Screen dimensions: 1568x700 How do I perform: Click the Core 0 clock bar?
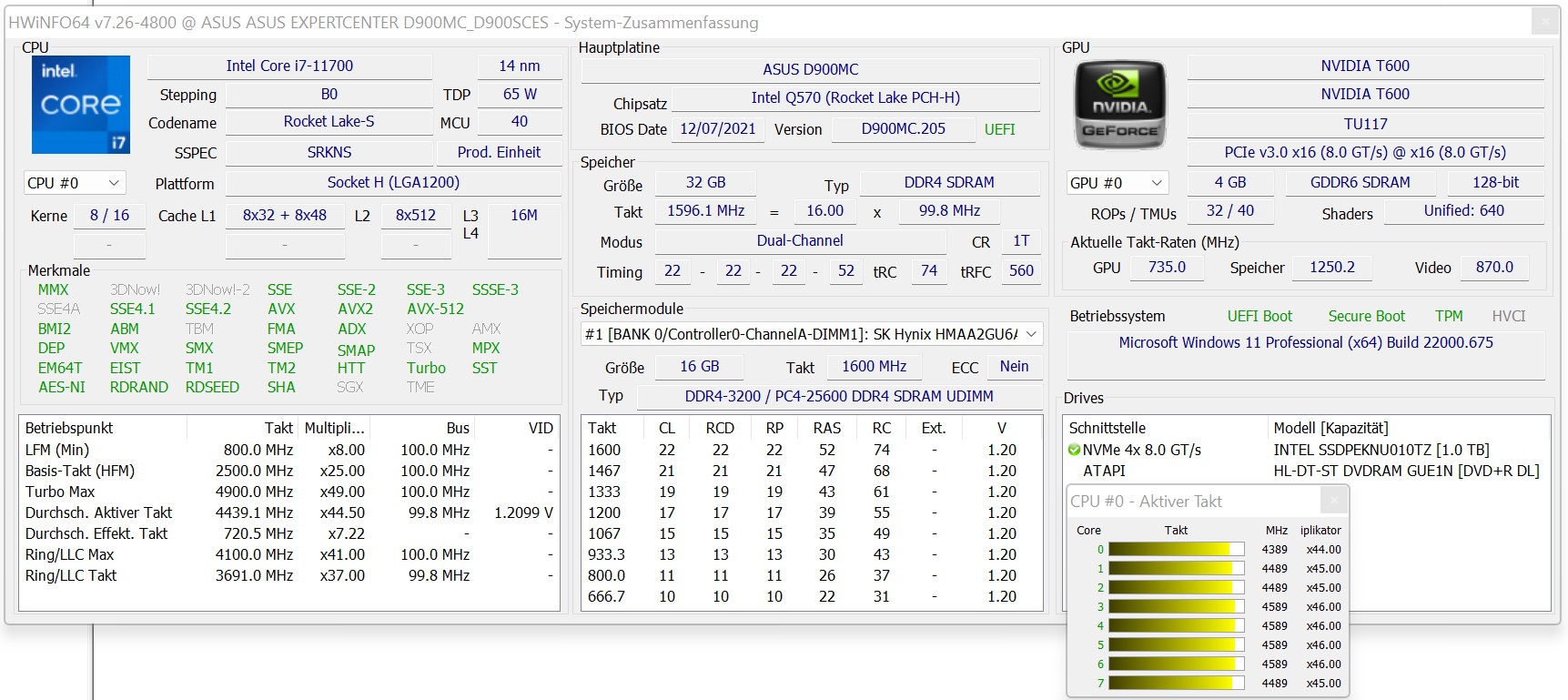click(x=1175, y=549)
